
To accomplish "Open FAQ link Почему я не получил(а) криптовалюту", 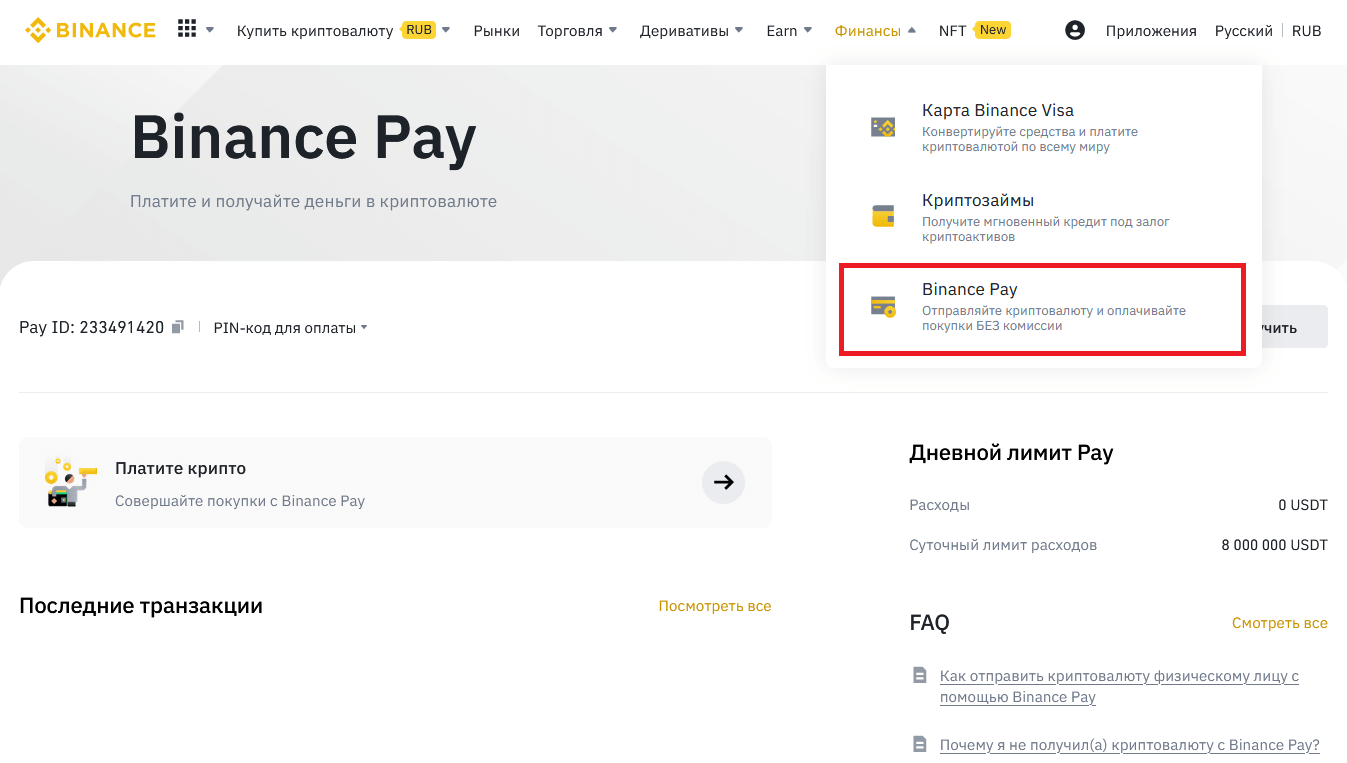I will [1129, 745].
